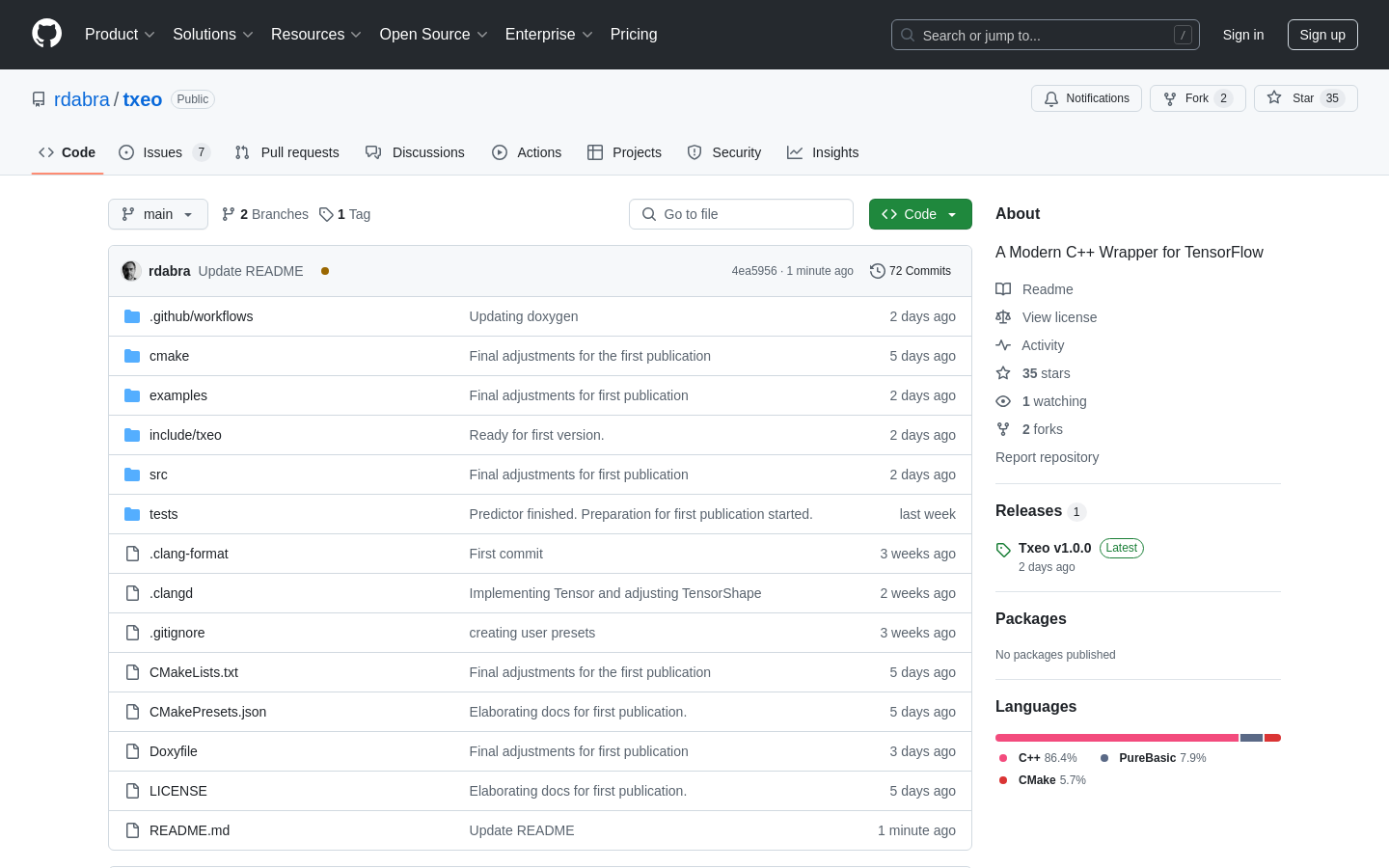The width and height of the screenshot is (1389, 868).
Task: Switch to the Actions tab
Action: [x=527, y=152]
